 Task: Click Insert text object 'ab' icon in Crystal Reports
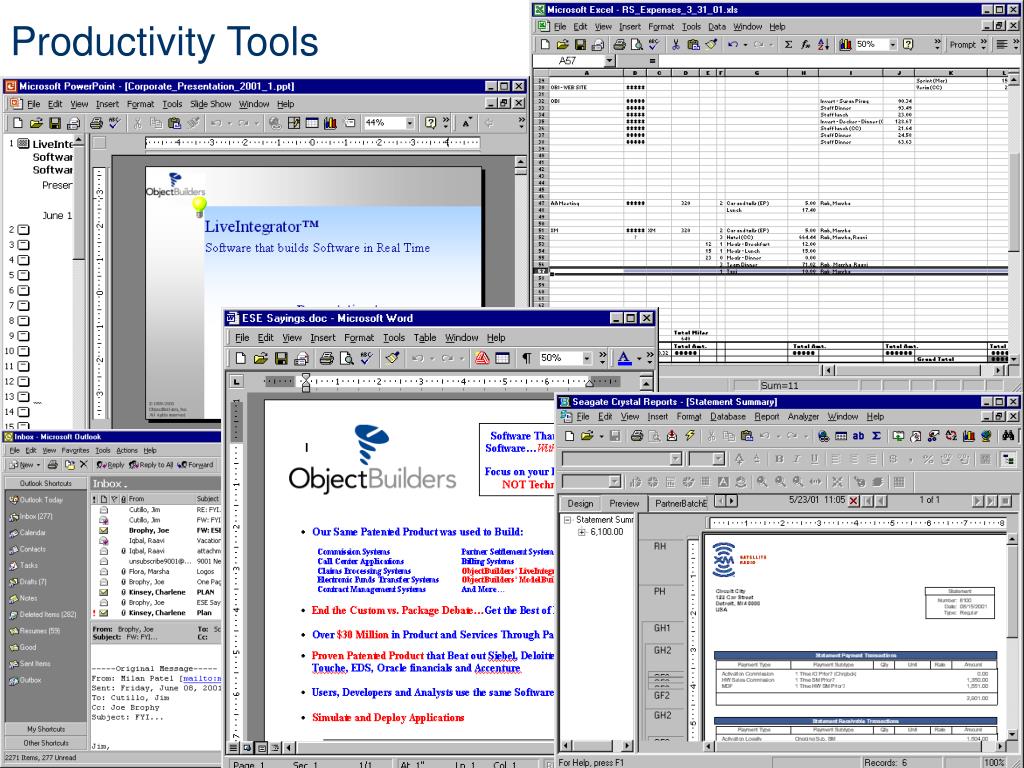point(858,436)
